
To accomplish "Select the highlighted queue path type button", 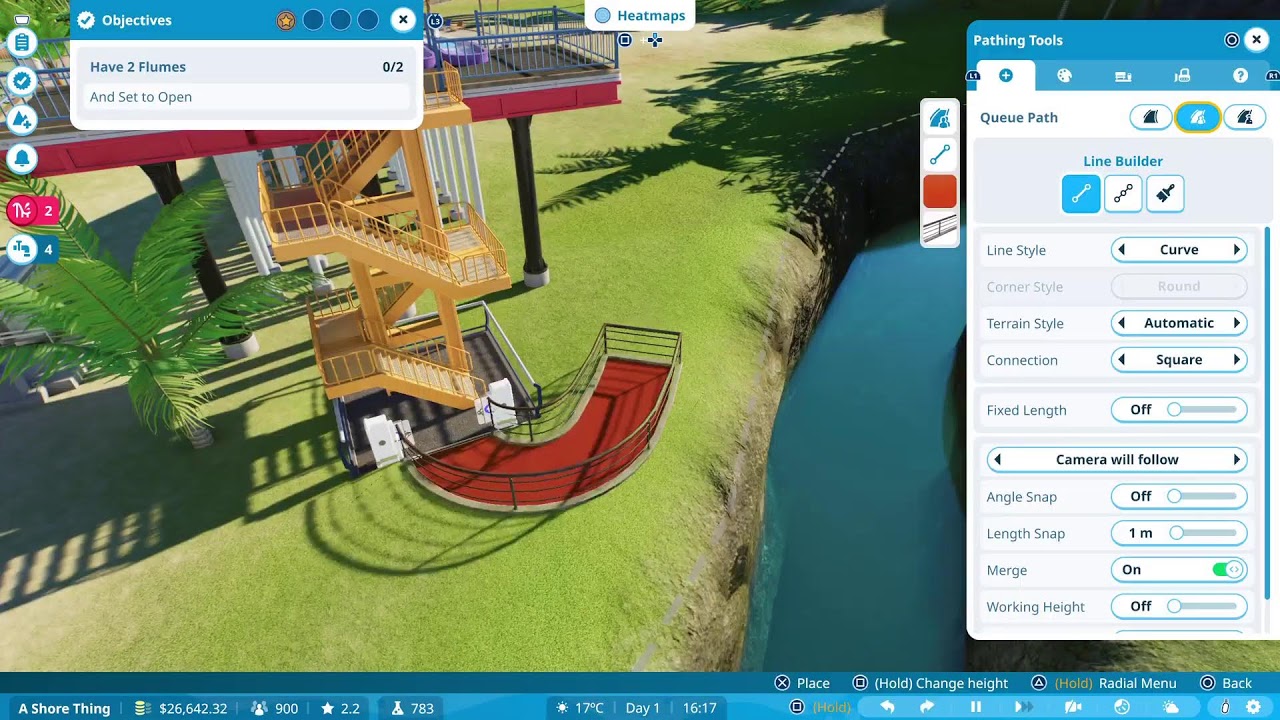I will pyautogui.click(x=1197, y=118).
